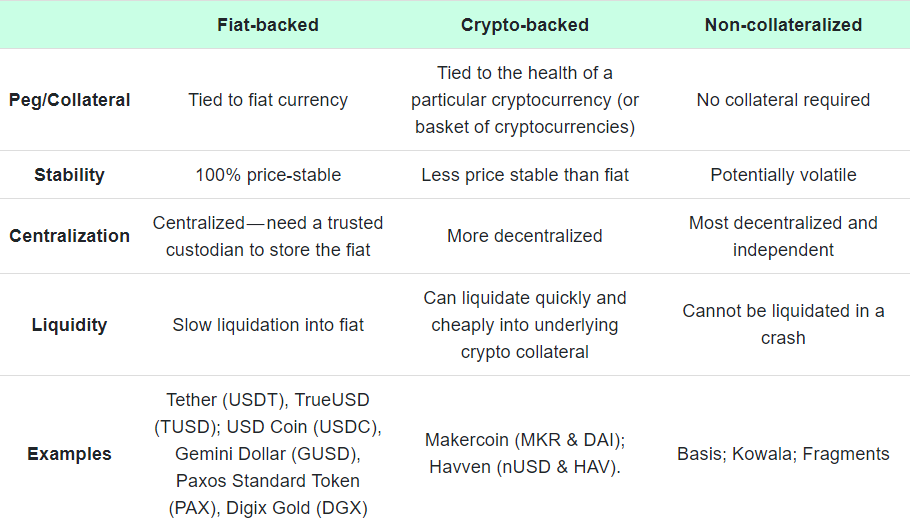The image size is (910, 528).
Task: Click the "Less price stable than fiat" cell
Action: pos(525,175)
